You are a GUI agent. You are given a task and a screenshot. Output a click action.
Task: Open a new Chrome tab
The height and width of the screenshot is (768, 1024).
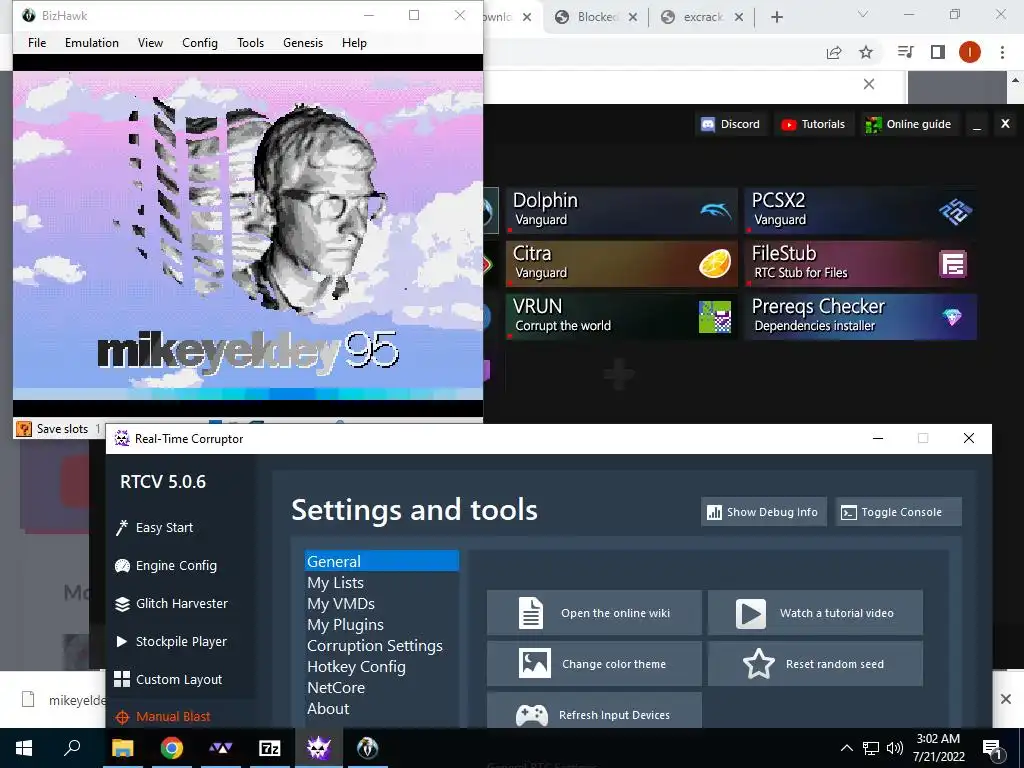(x=776, y=18)
